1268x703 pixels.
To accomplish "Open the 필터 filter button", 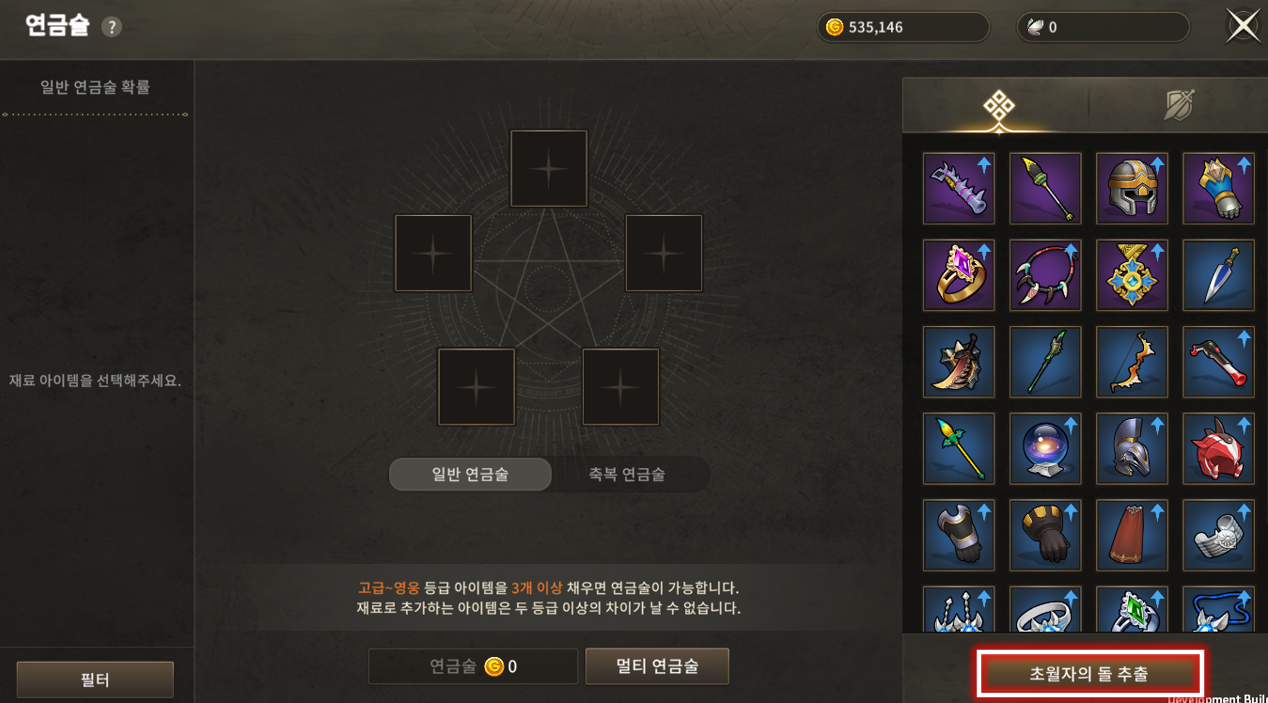I will (95, 680).
